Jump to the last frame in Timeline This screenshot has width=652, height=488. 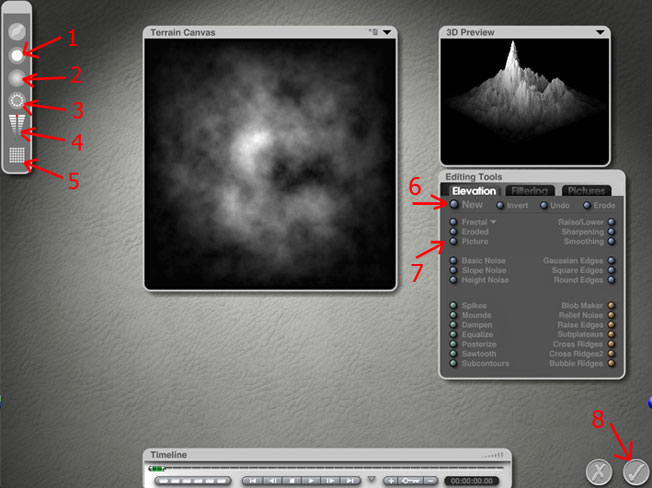pyautogui.click(x=351, y=481)
